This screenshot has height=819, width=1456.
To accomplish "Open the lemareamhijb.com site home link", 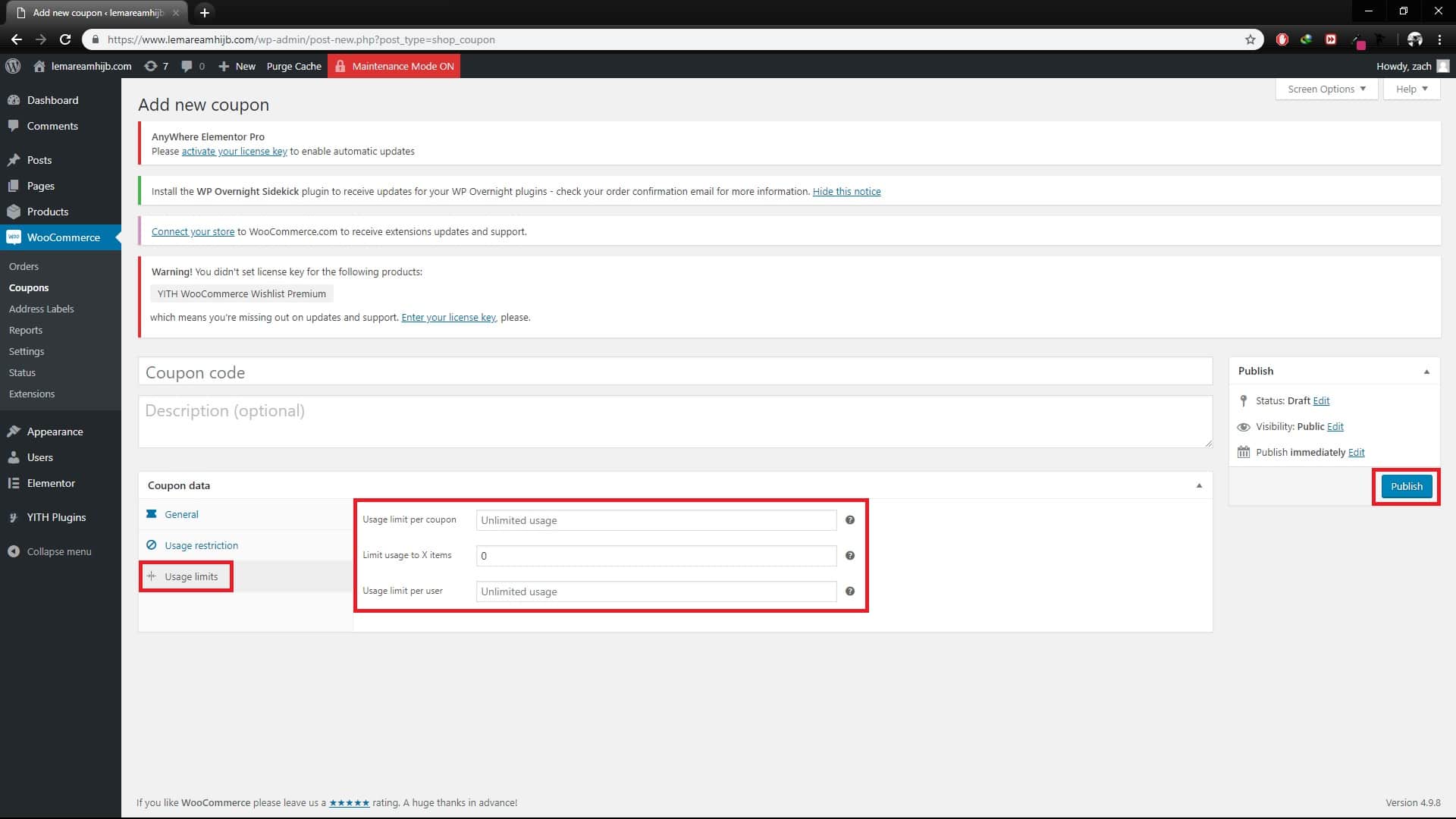I will (x=83, y=66).
